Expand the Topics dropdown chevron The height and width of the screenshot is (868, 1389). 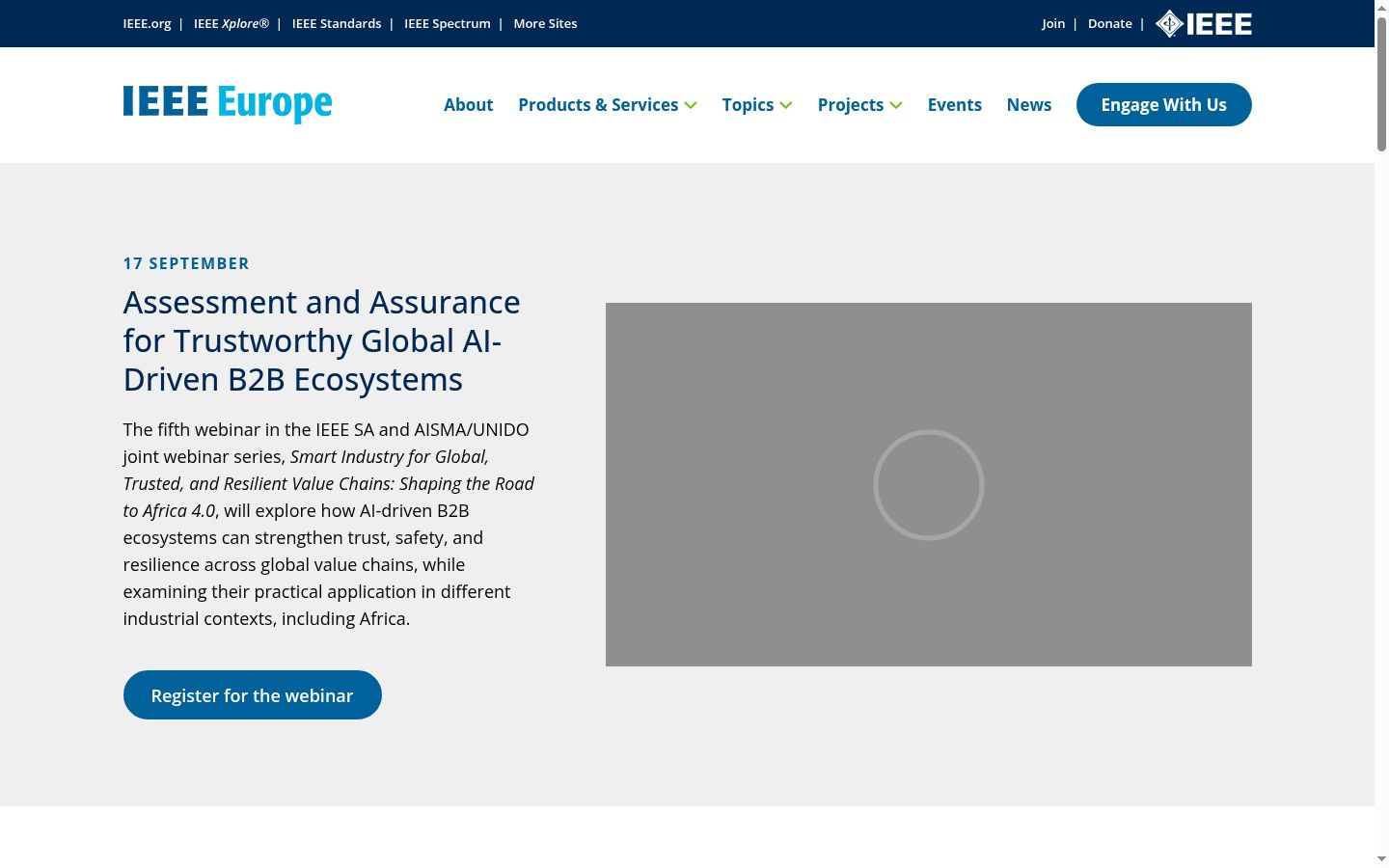click(786, 105)
